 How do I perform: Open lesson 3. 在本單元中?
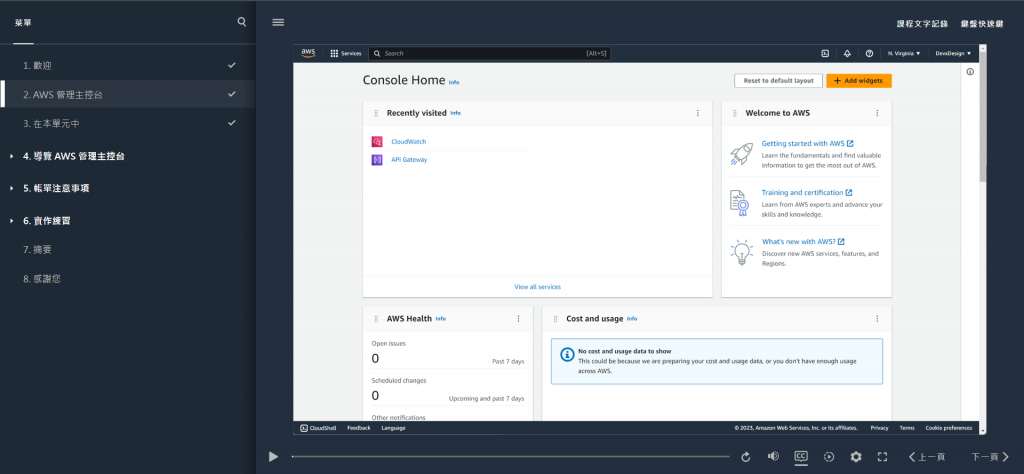[x=127, y=123]
